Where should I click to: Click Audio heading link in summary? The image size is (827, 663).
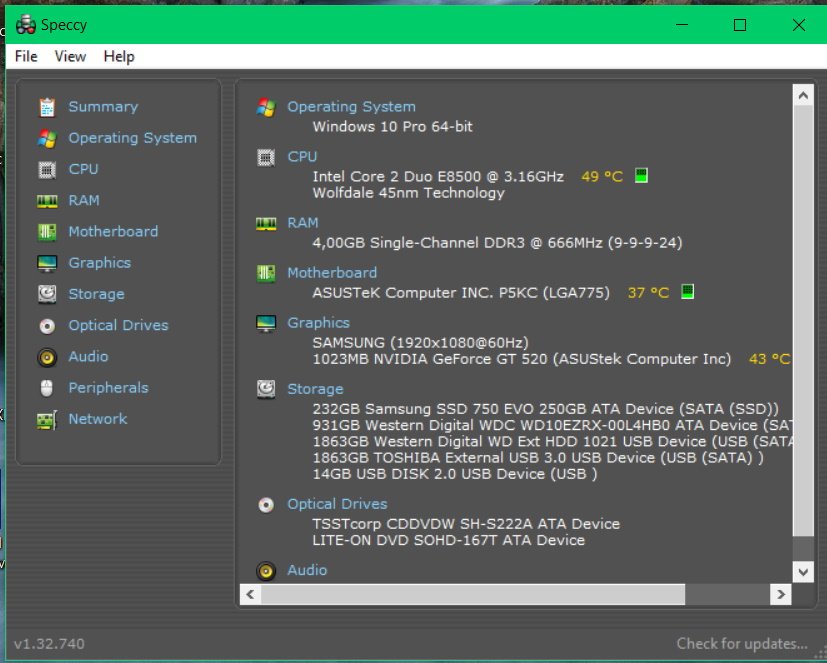(307, 570)
